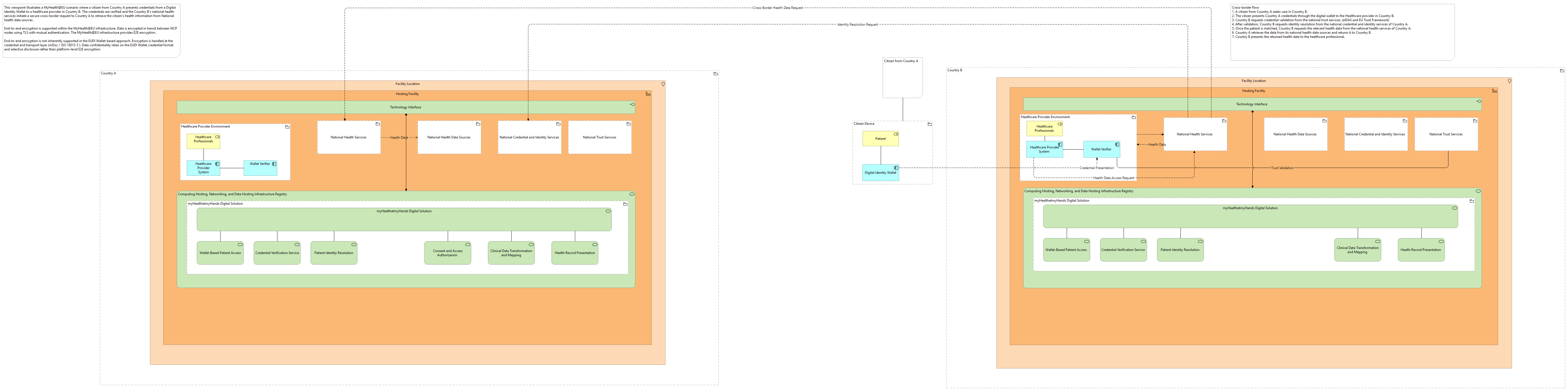Click the 'Country B' group title

click(955, 70)
